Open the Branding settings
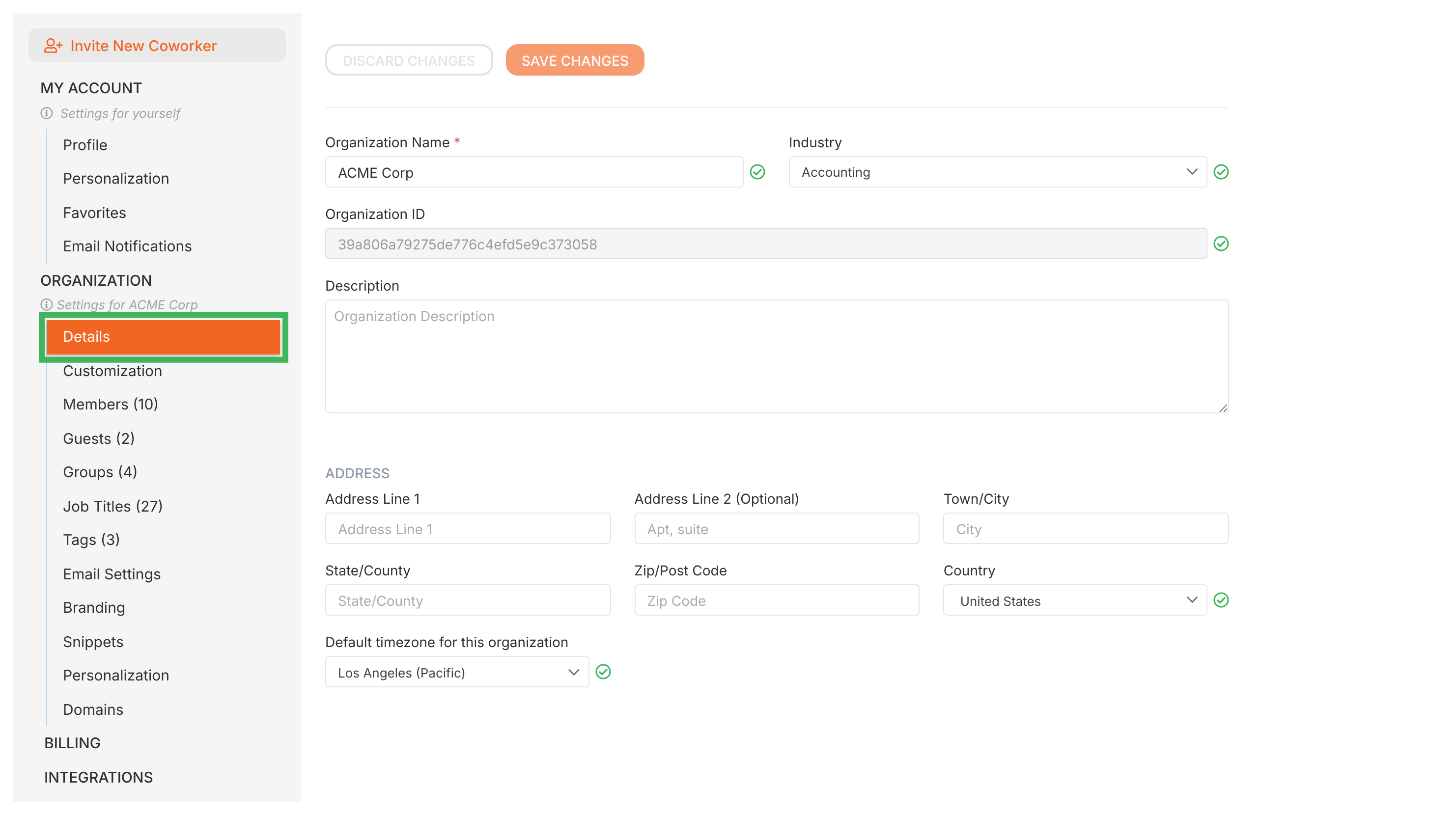This screenshot has width=1456, height=815. [x=94, y=608]
